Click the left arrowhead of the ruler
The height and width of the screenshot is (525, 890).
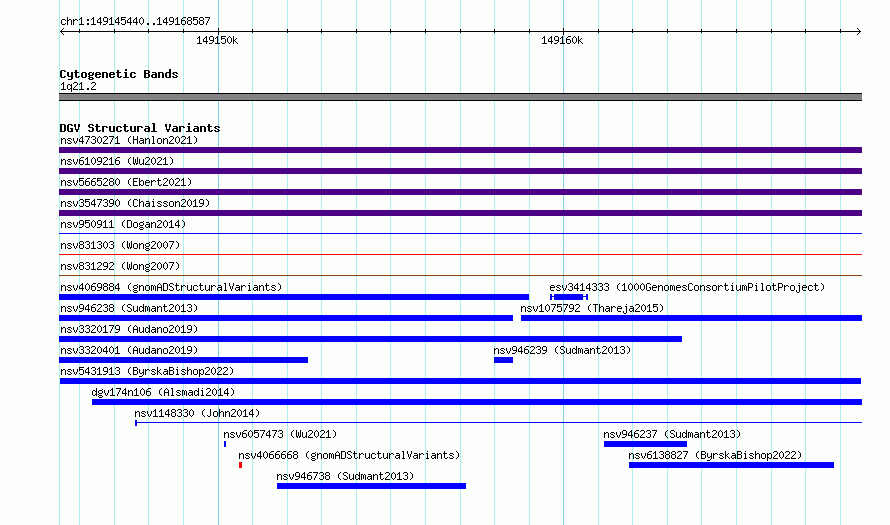62,32
